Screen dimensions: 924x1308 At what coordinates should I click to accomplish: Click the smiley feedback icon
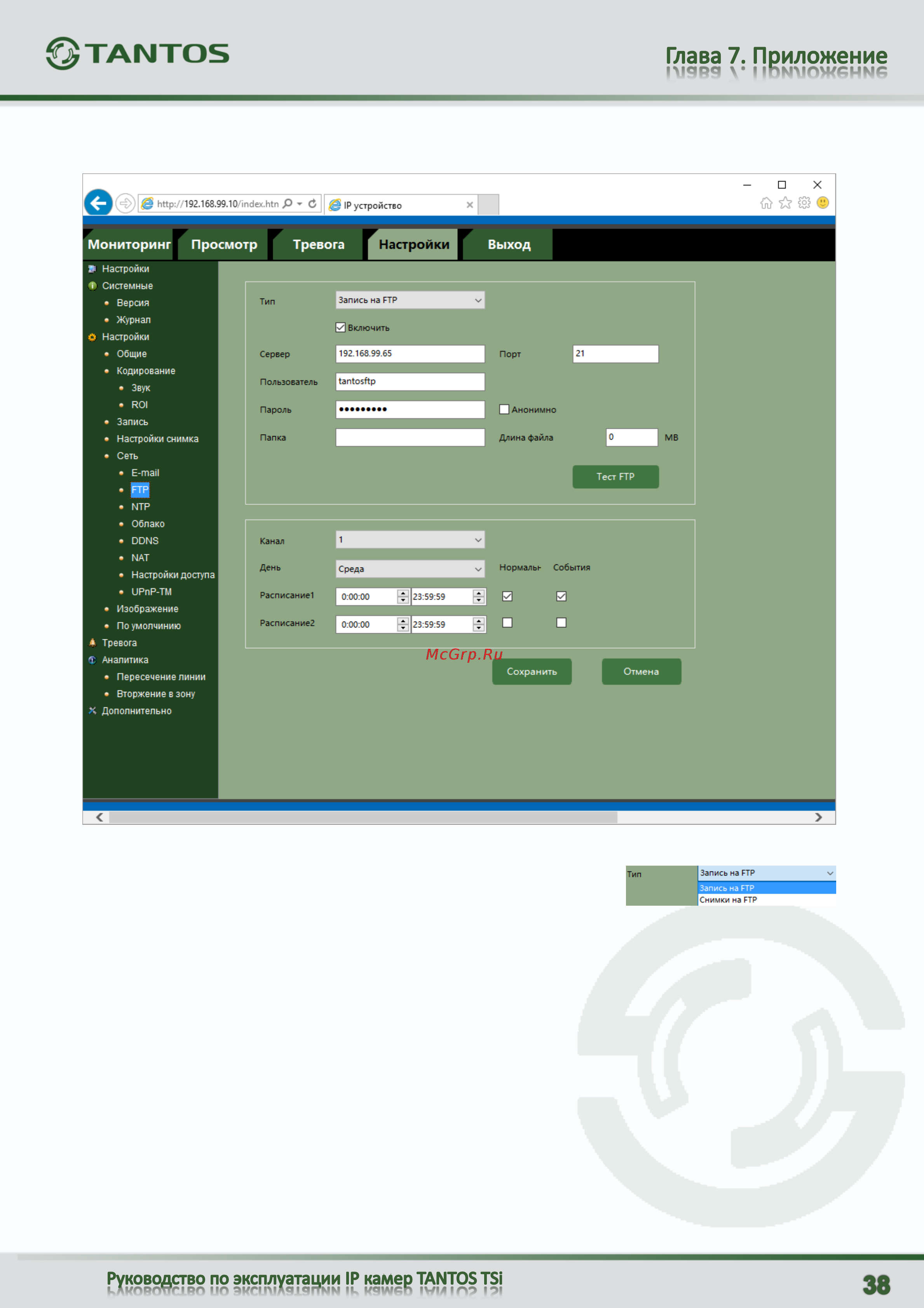(x=823, y=203)
